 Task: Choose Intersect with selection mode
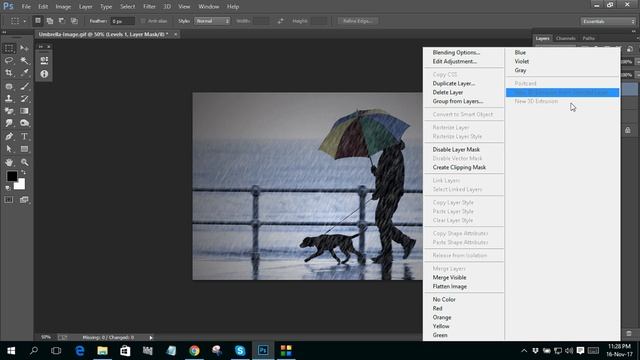74,21
